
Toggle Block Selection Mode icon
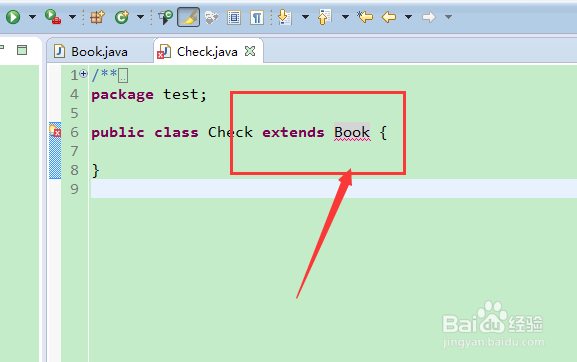click(x=234, y=17)
